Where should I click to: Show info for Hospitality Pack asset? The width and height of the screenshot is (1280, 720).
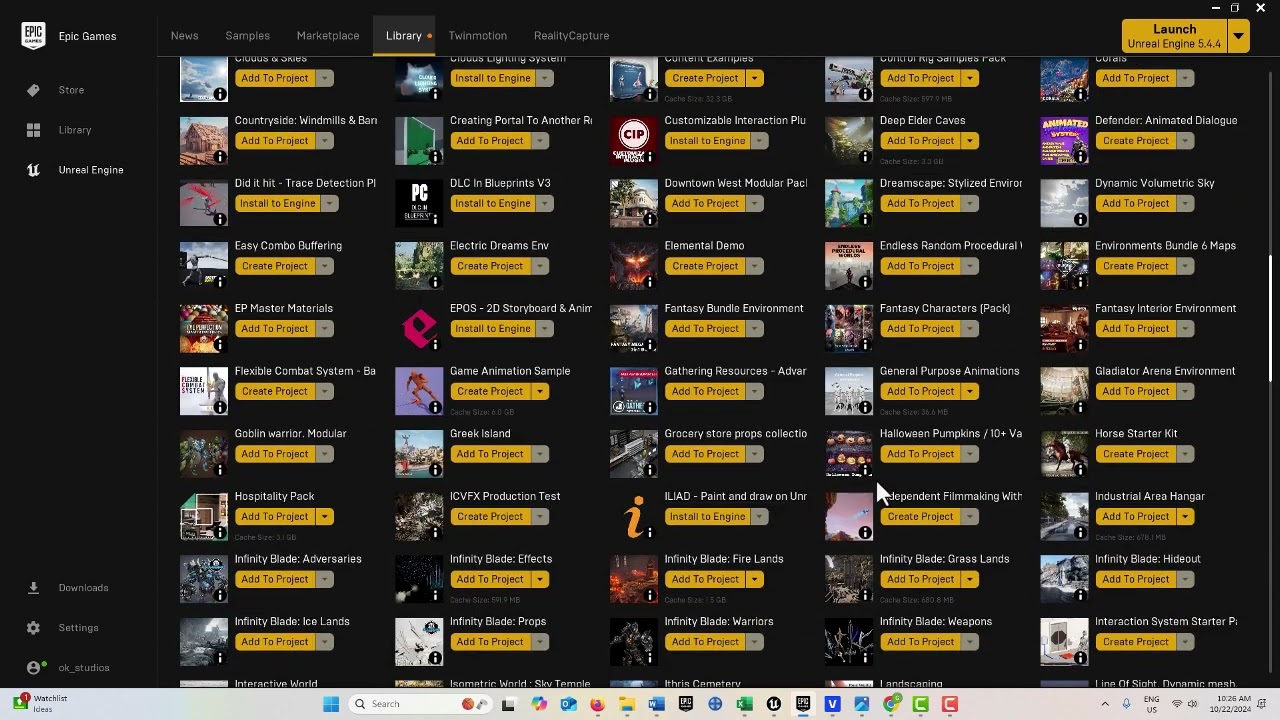click(220, 533)
